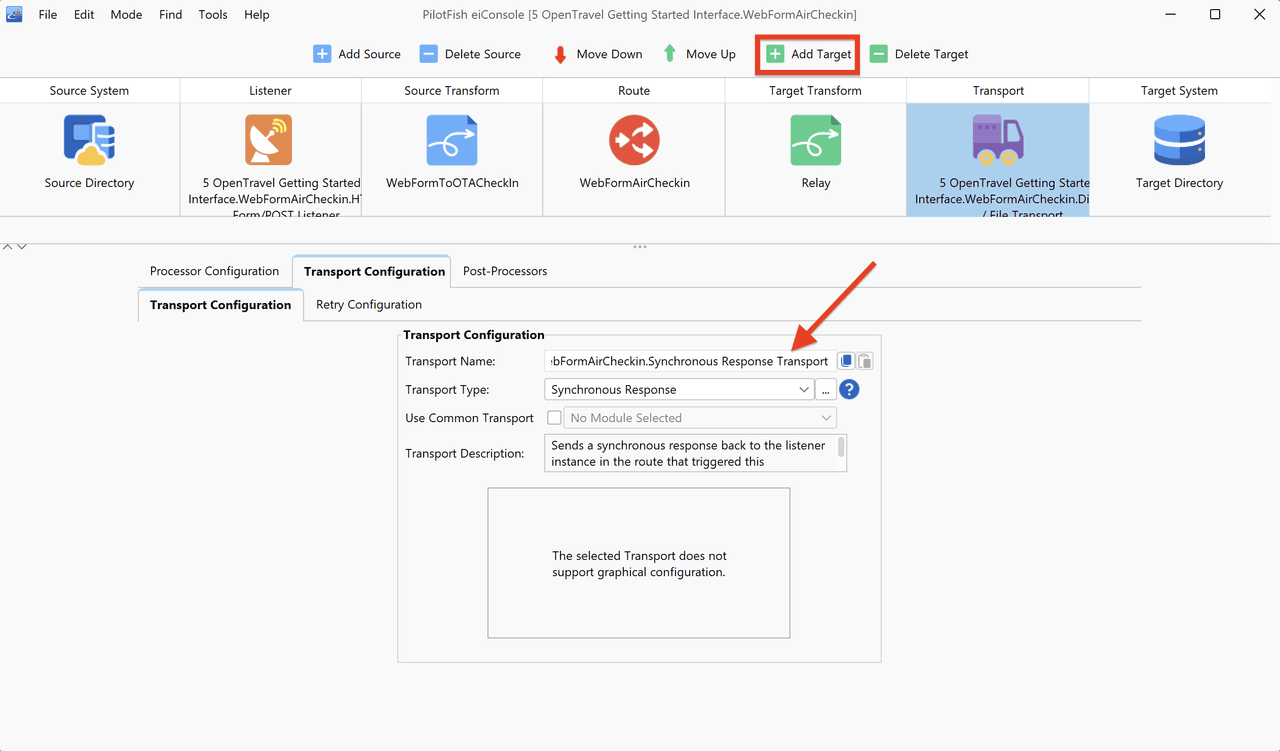Click the Add Target button
The image size is (1280, 751).
pos(808,54)
